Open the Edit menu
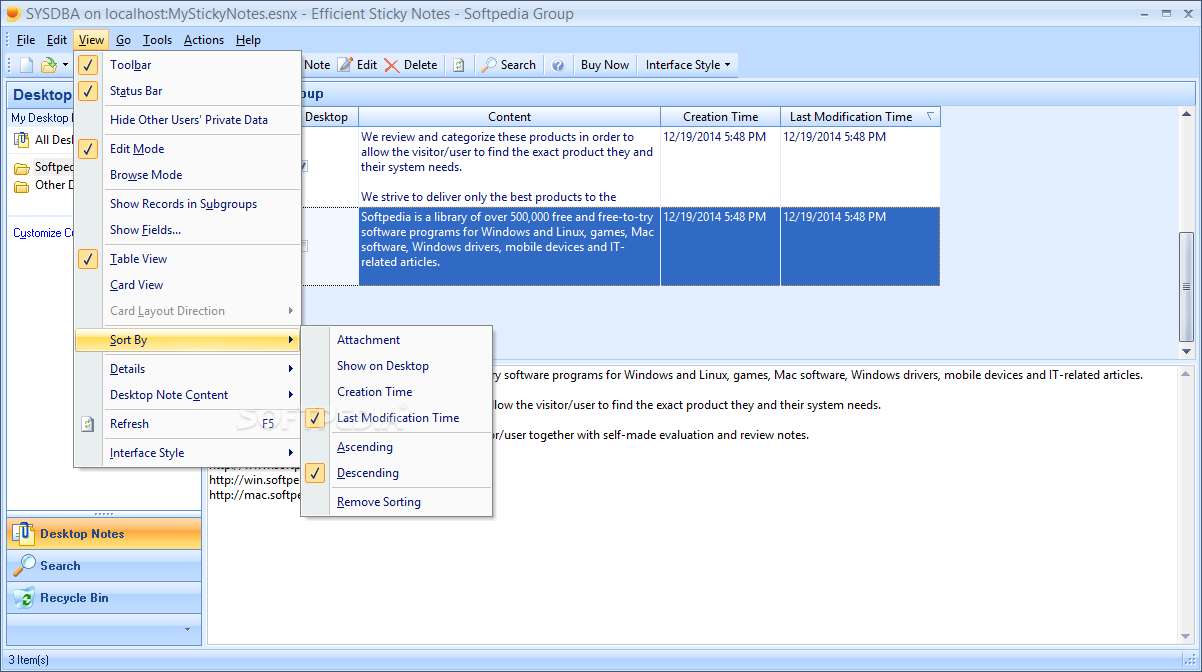This screenshot has width=1202, height=672. (57, 40)
